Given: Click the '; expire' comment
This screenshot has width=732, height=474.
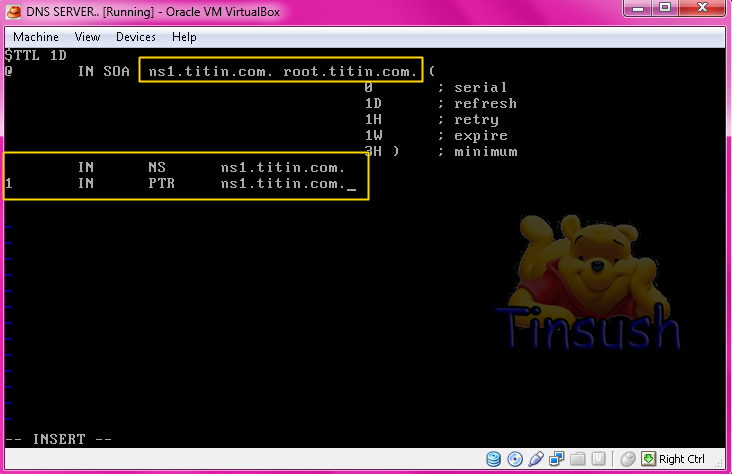Looking at the screenshot, I should click(472, 136).
